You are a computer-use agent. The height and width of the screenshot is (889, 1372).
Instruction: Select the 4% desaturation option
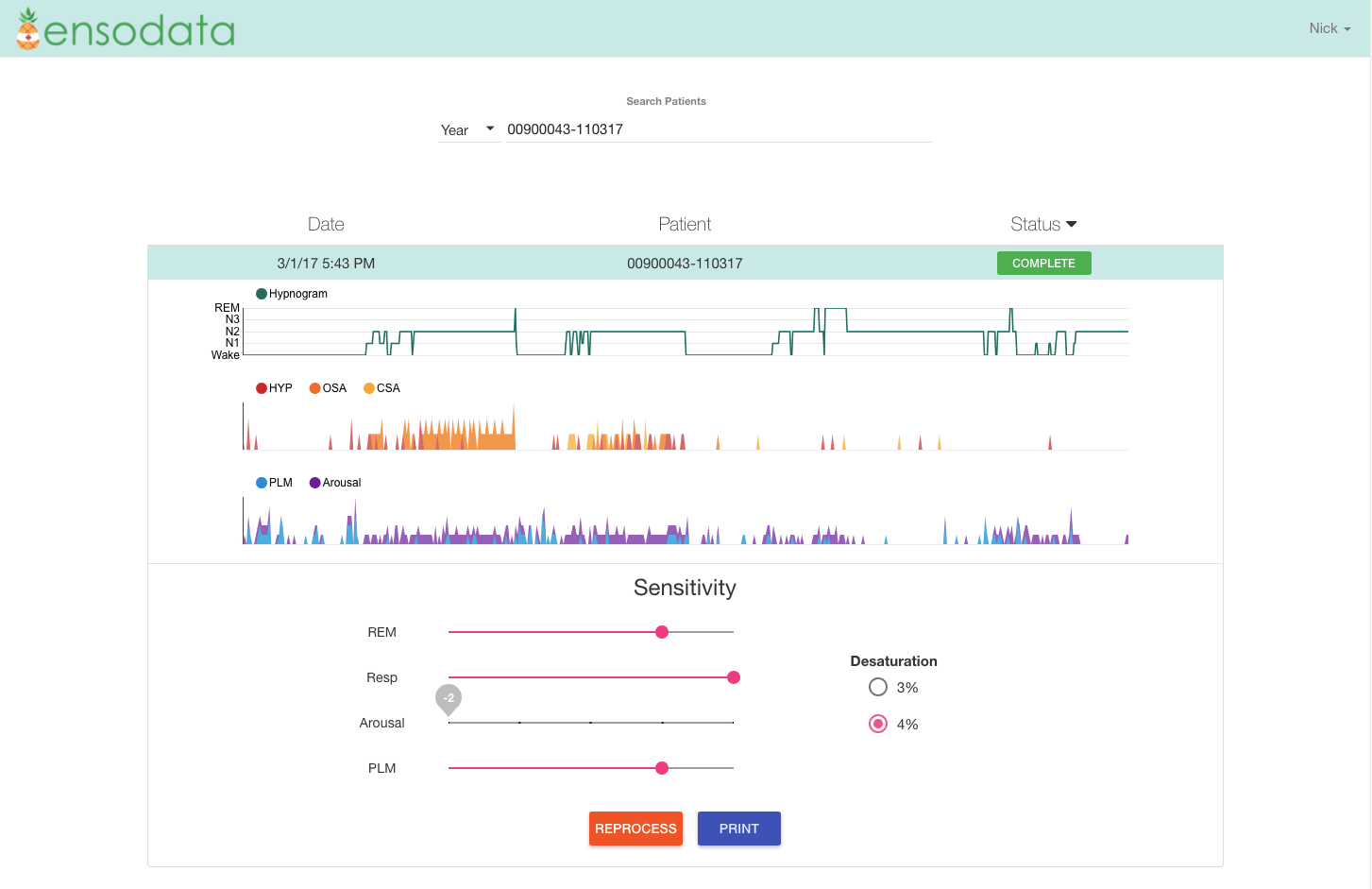877,724
